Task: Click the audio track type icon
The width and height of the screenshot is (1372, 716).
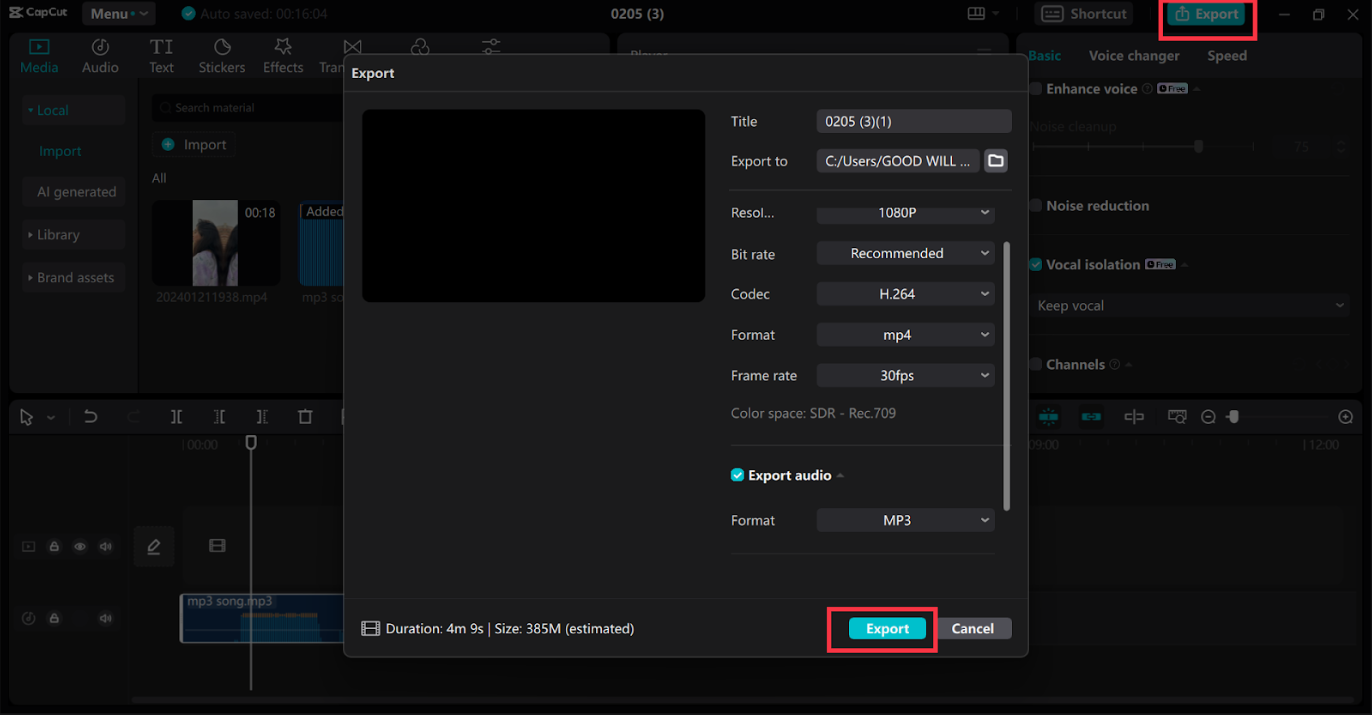Action: 28,618
